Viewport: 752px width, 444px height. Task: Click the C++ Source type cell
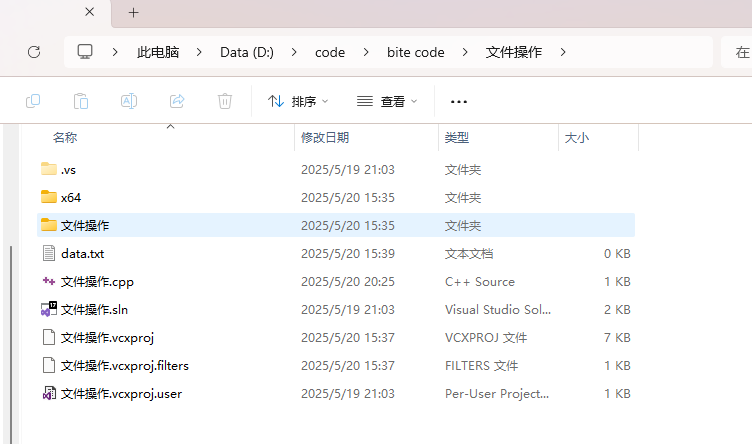click(480, 281)
